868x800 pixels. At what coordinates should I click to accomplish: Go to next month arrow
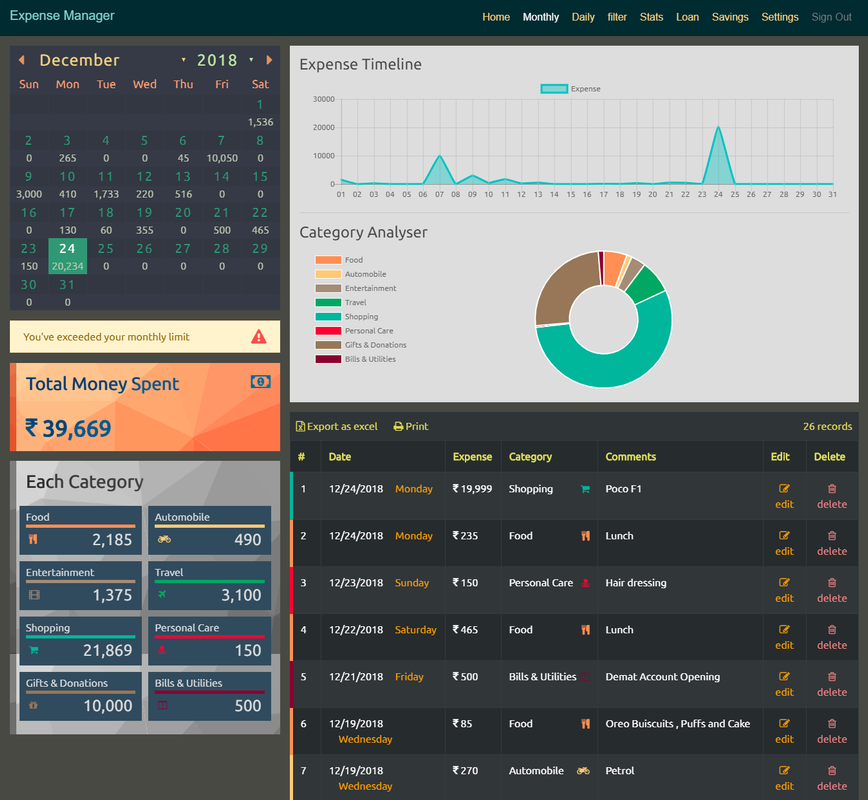pos(269,60)
